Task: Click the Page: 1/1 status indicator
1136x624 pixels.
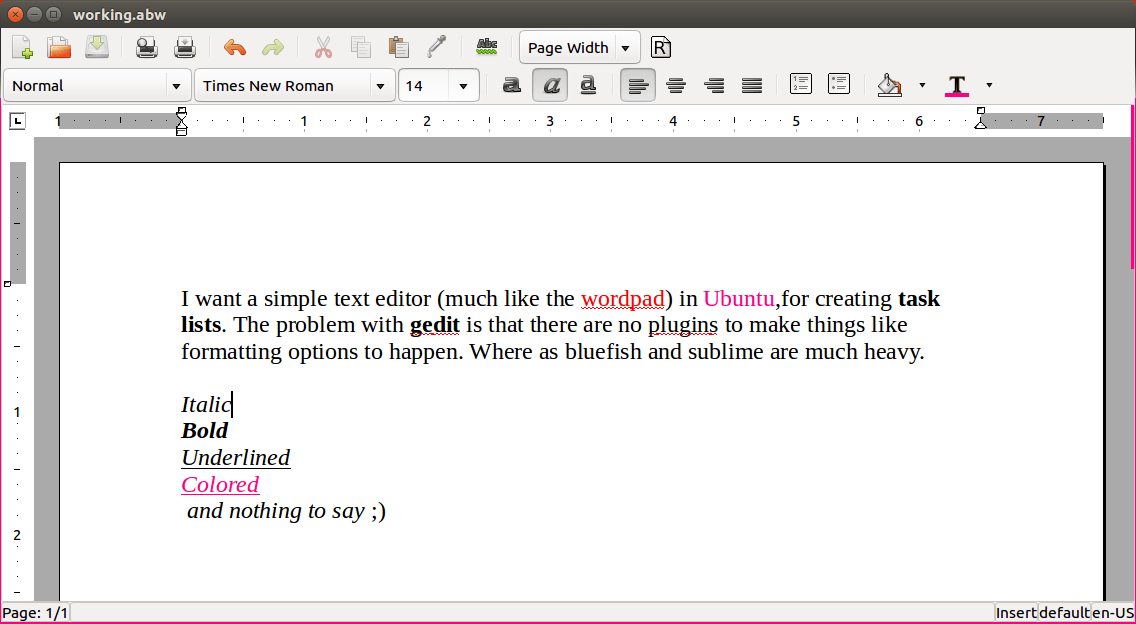Action: (35, 613)
